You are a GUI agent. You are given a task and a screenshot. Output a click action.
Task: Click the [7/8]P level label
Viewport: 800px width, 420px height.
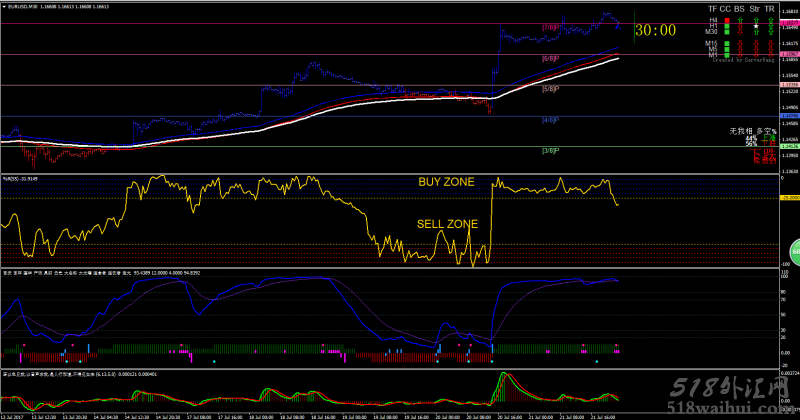[x=549, y=27]
